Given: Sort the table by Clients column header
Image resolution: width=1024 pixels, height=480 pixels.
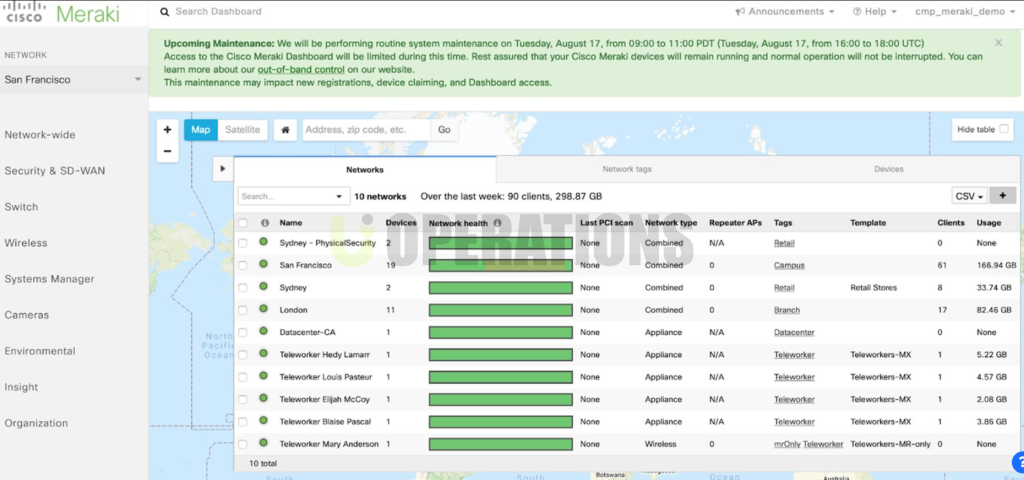Looking at the screenshot, I should (x=951, y=223).
